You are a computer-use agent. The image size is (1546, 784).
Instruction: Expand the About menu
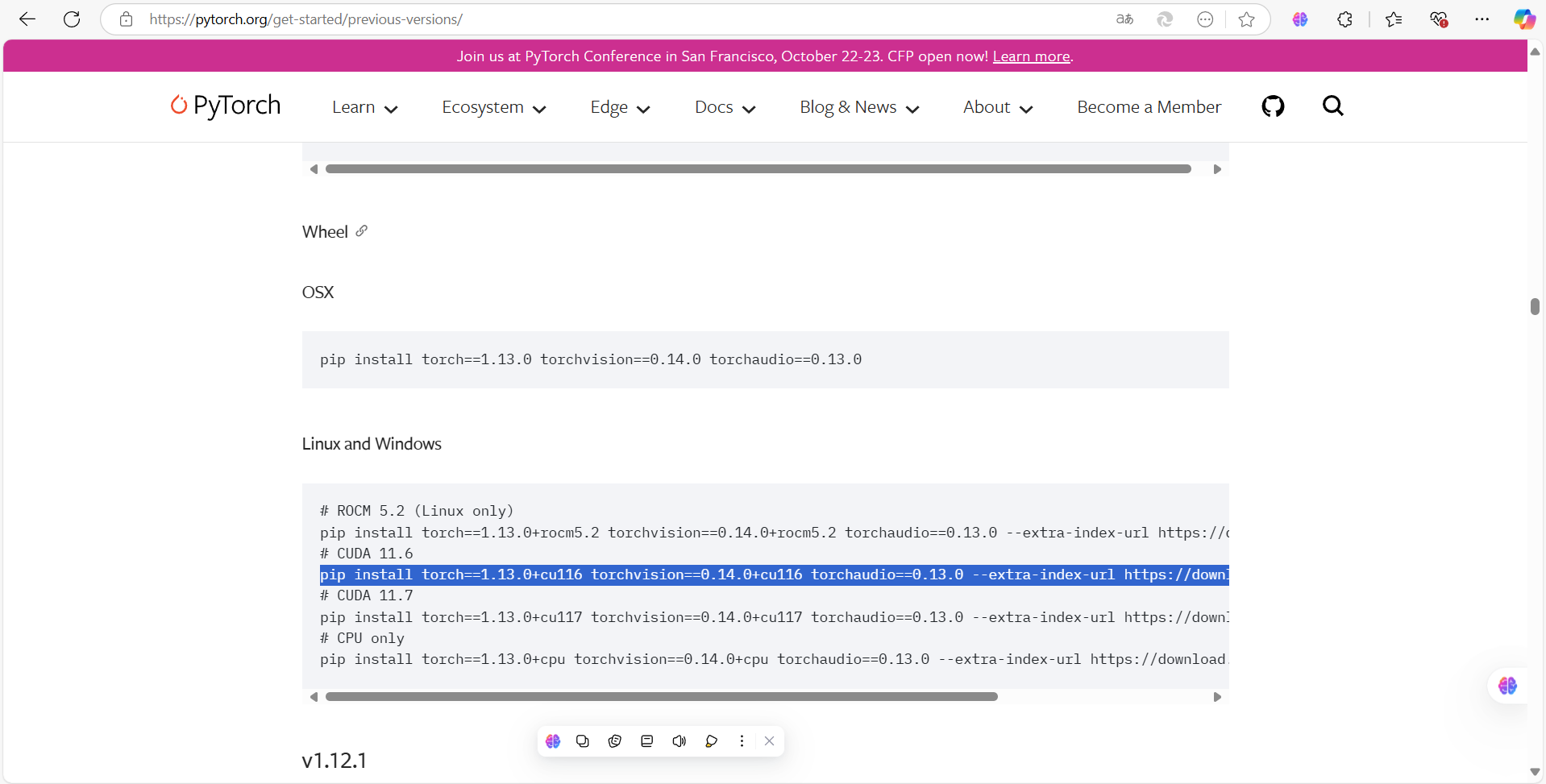tap(998, 107)
